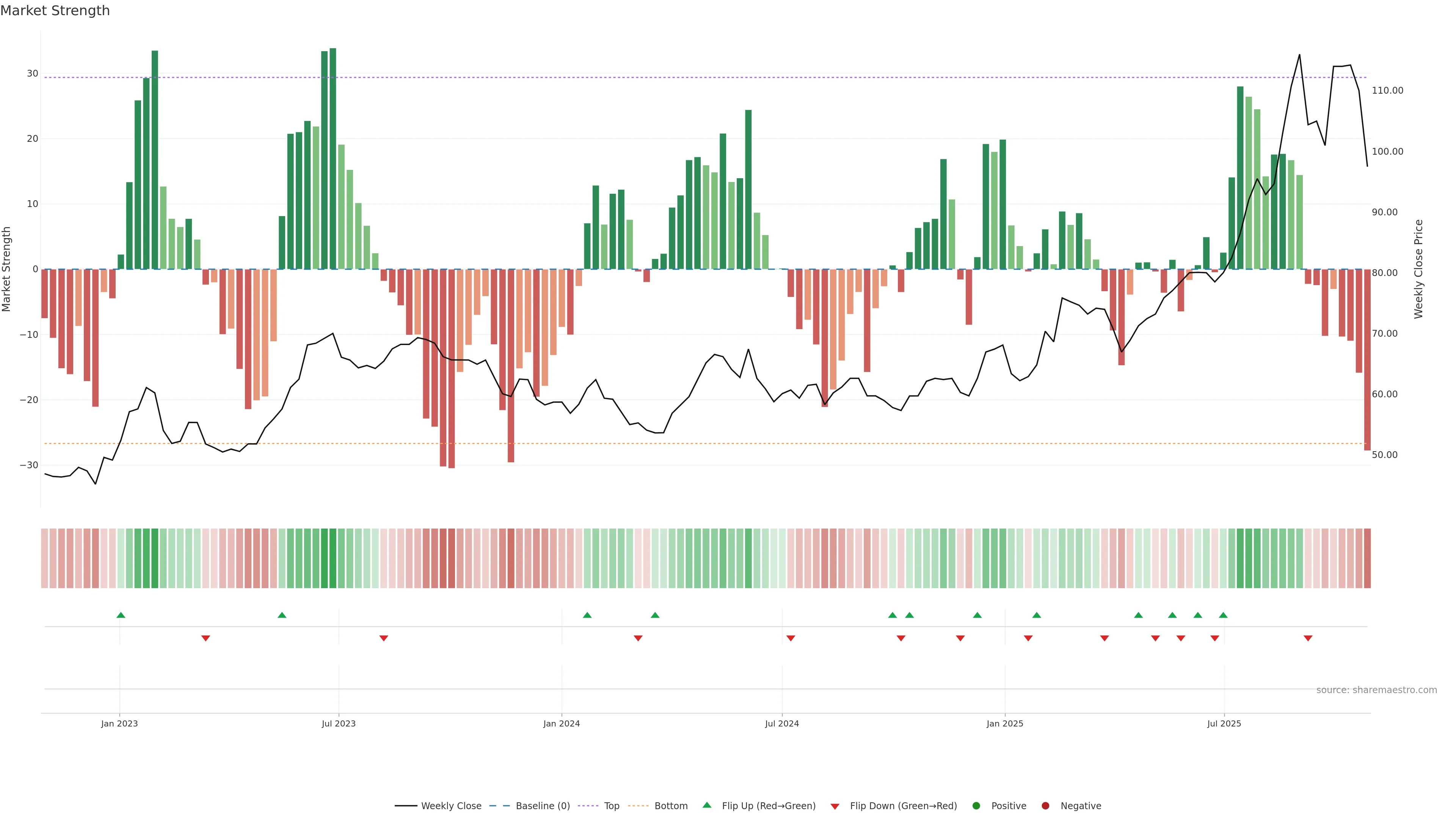Click the Jul 2025 x-axis label
Image resolution: width=1456 pixels, height=819 pixels.
(x=1224, y=723)
